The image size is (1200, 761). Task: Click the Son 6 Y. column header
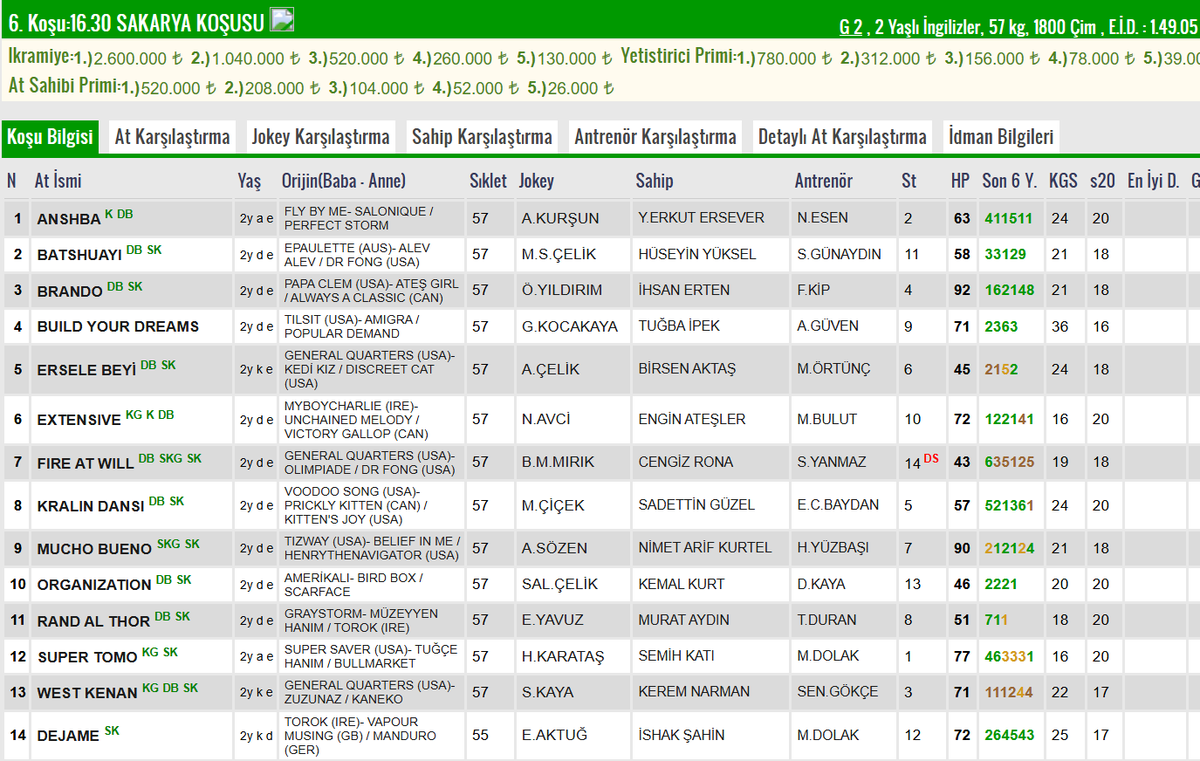click(1009, 181)
